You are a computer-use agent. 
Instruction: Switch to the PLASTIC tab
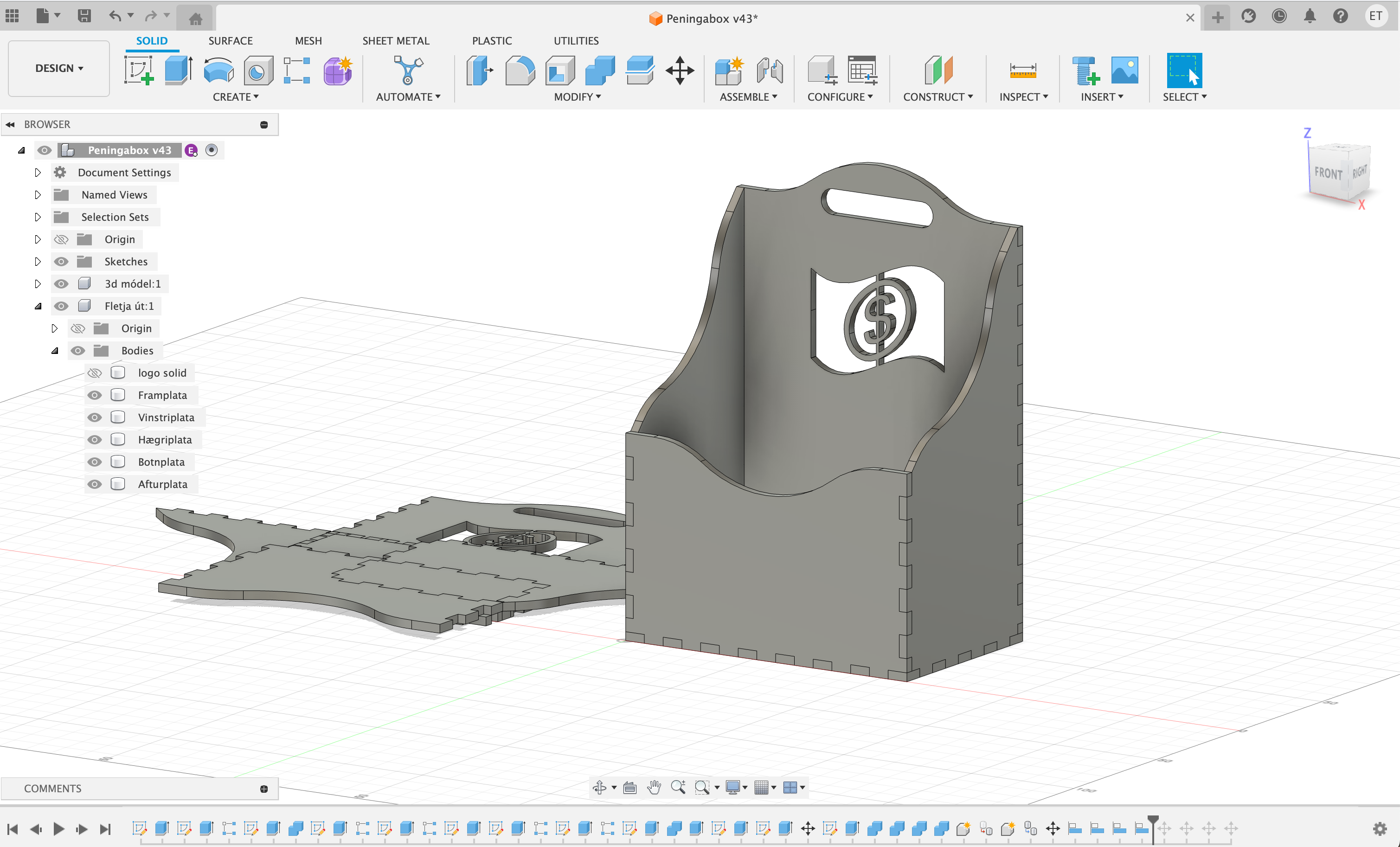(491, 41)
